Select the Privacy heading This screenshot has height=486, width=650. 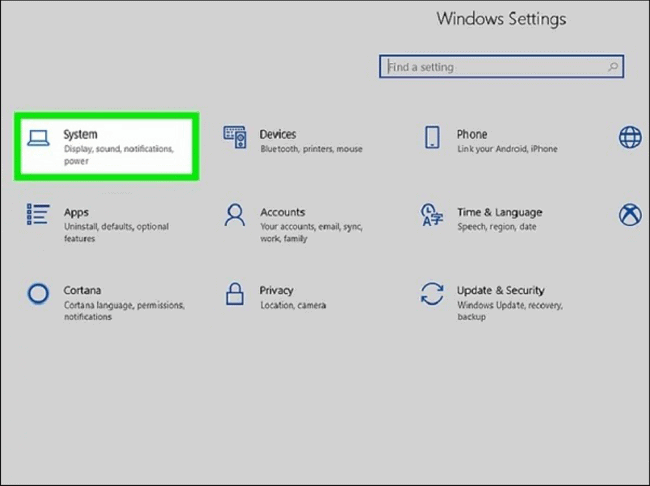[276, 291]
